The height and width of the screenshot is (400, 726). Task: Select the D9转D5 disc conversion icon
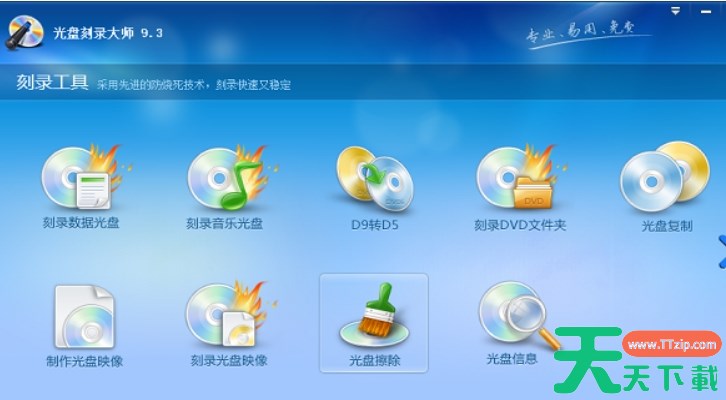[375, 179]
